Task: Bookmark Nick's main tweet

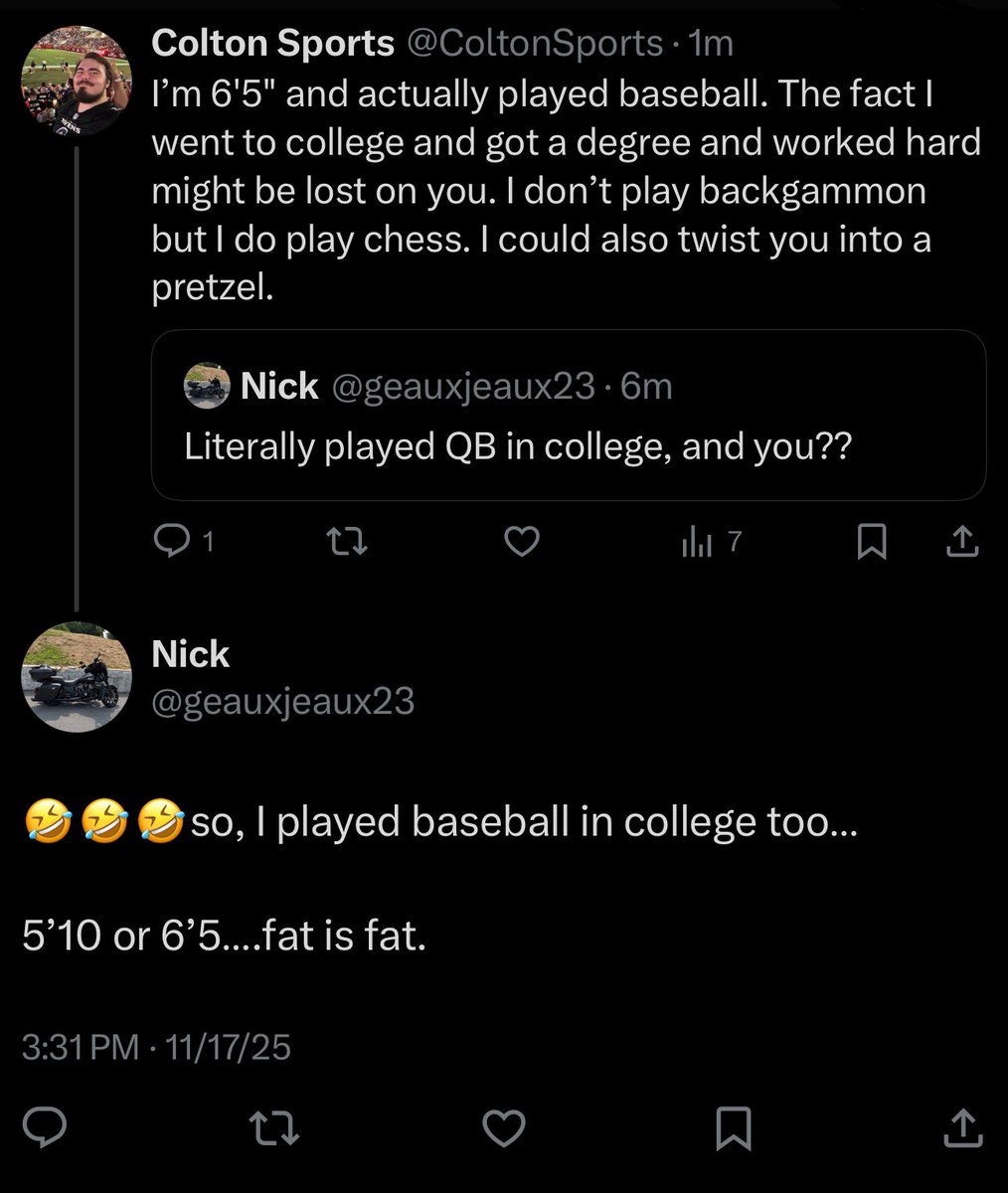Action: click(733, 1127)
